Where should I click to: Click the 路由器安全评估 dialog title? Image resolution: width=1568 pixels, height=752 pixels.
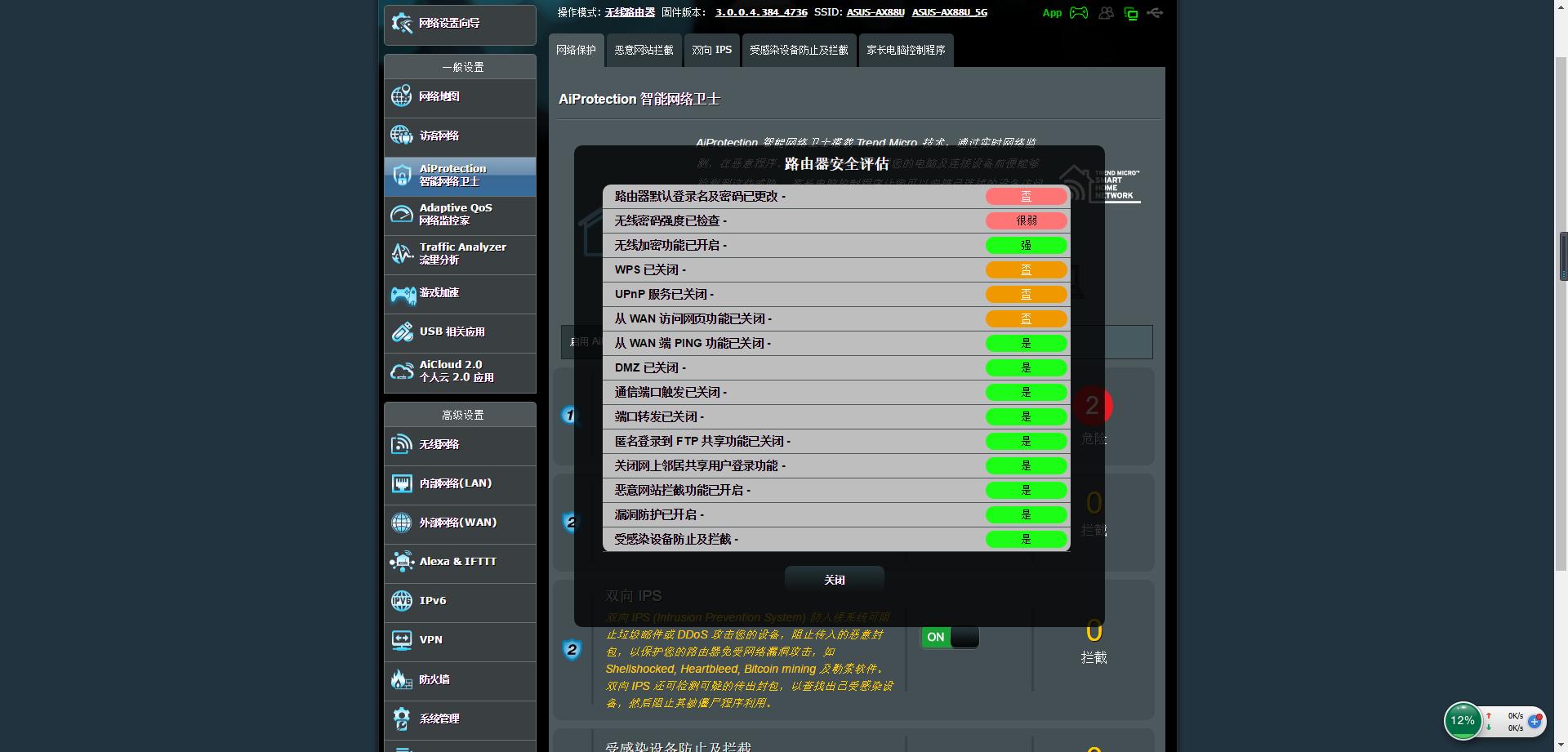click(836, 164)
